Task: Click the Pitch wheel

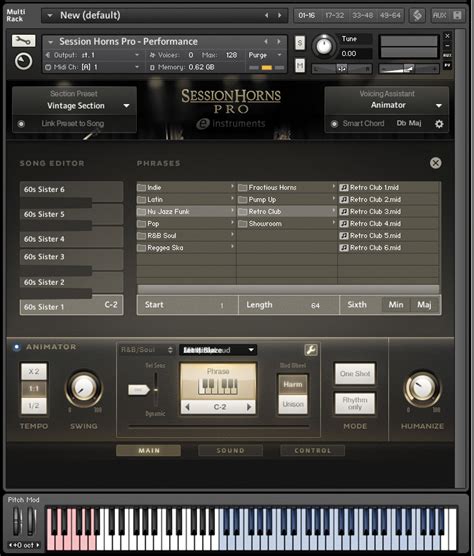Action: (16, 522)
